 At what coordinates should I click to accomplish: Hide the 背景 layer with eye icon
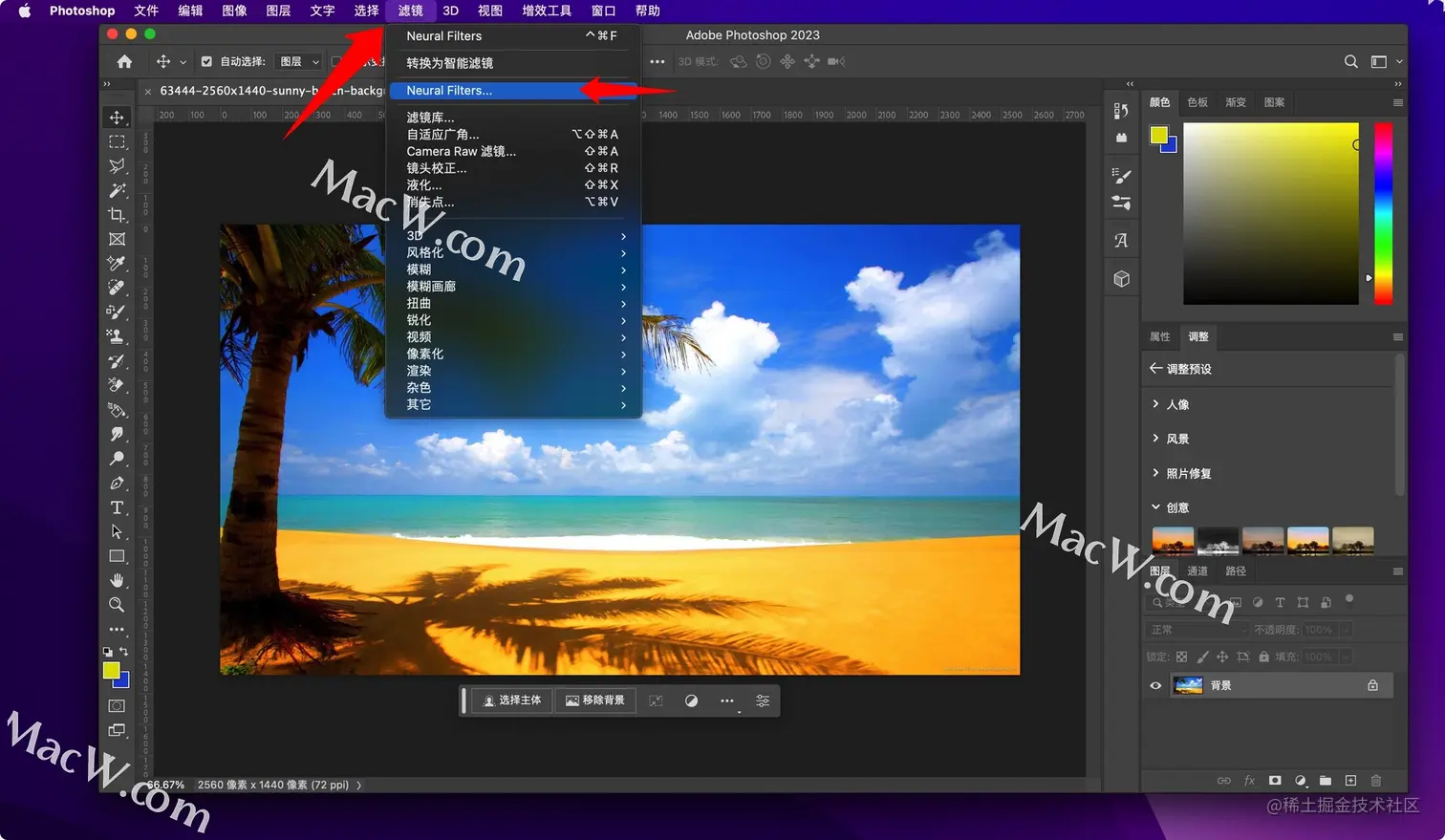[1155, 685]
